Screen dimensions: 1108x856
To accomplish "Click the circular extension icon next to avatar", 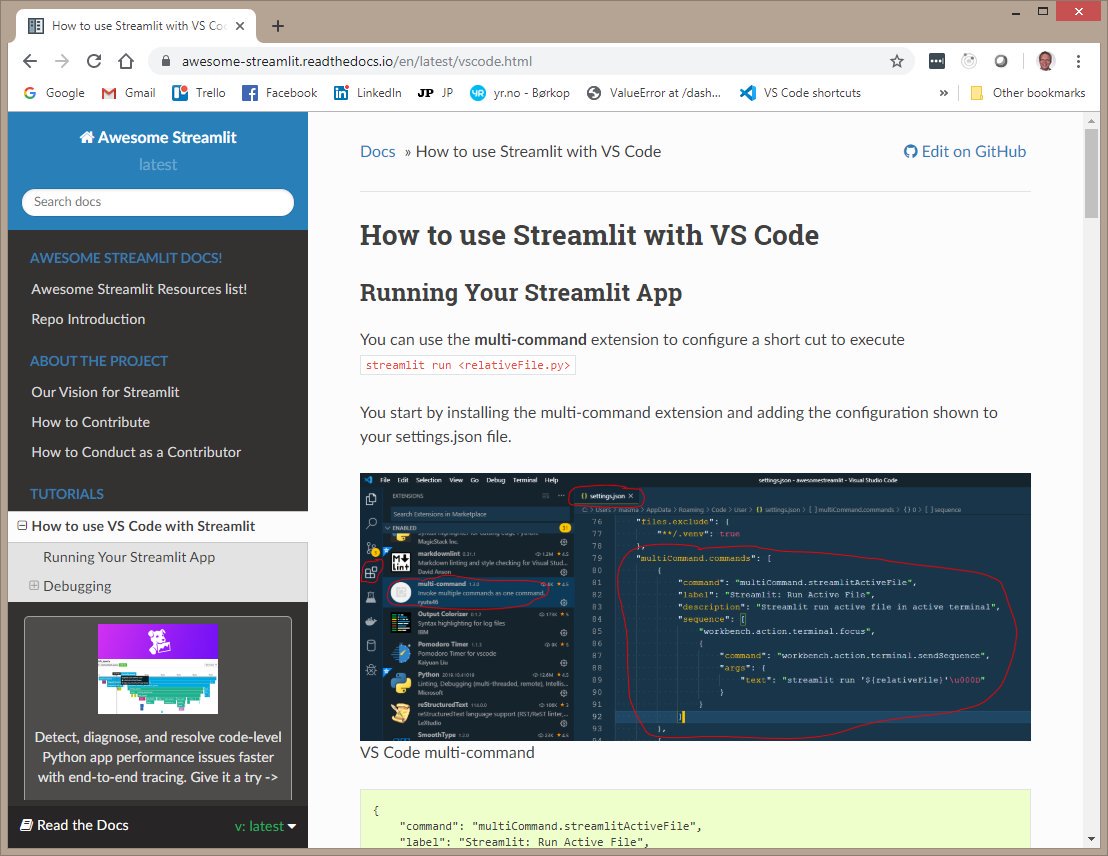I will 1001,61.
